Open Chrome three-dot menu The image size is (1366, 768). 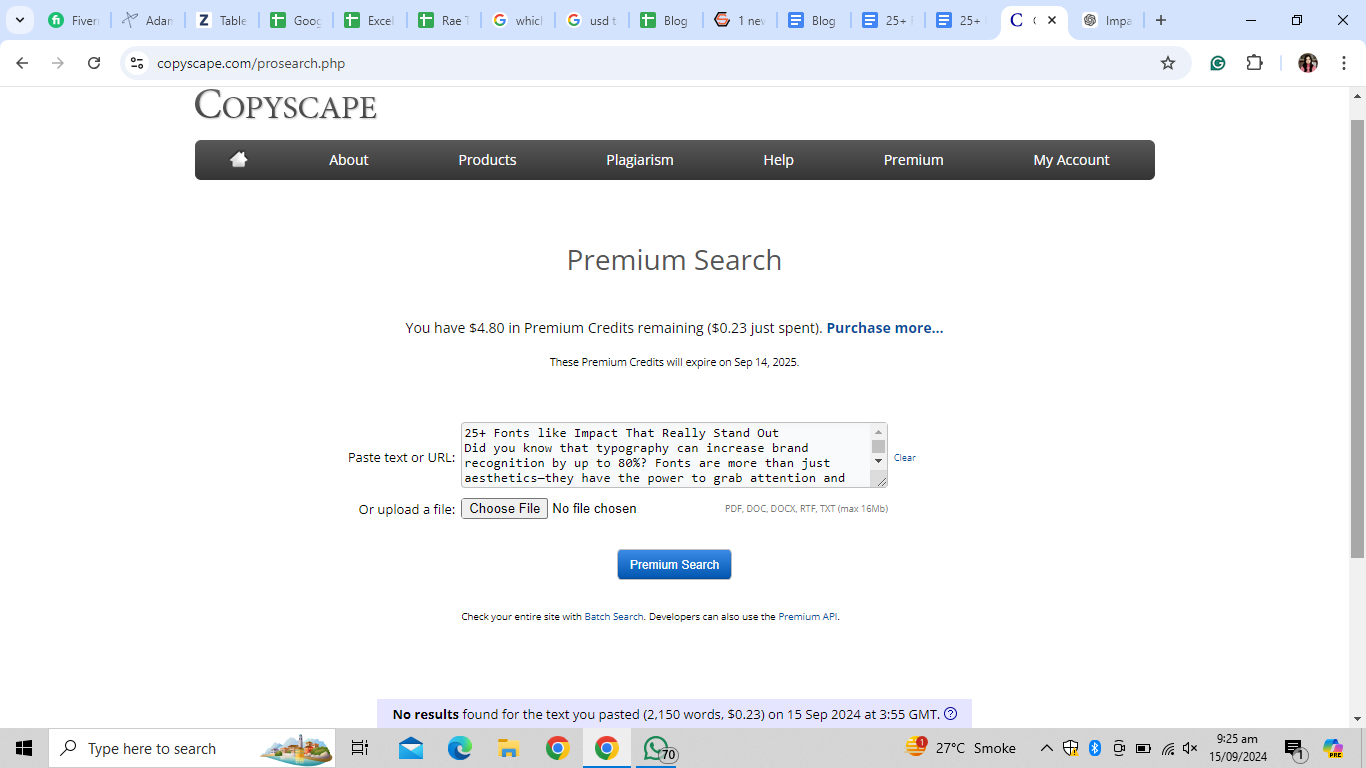click(x=1344, y=63)
